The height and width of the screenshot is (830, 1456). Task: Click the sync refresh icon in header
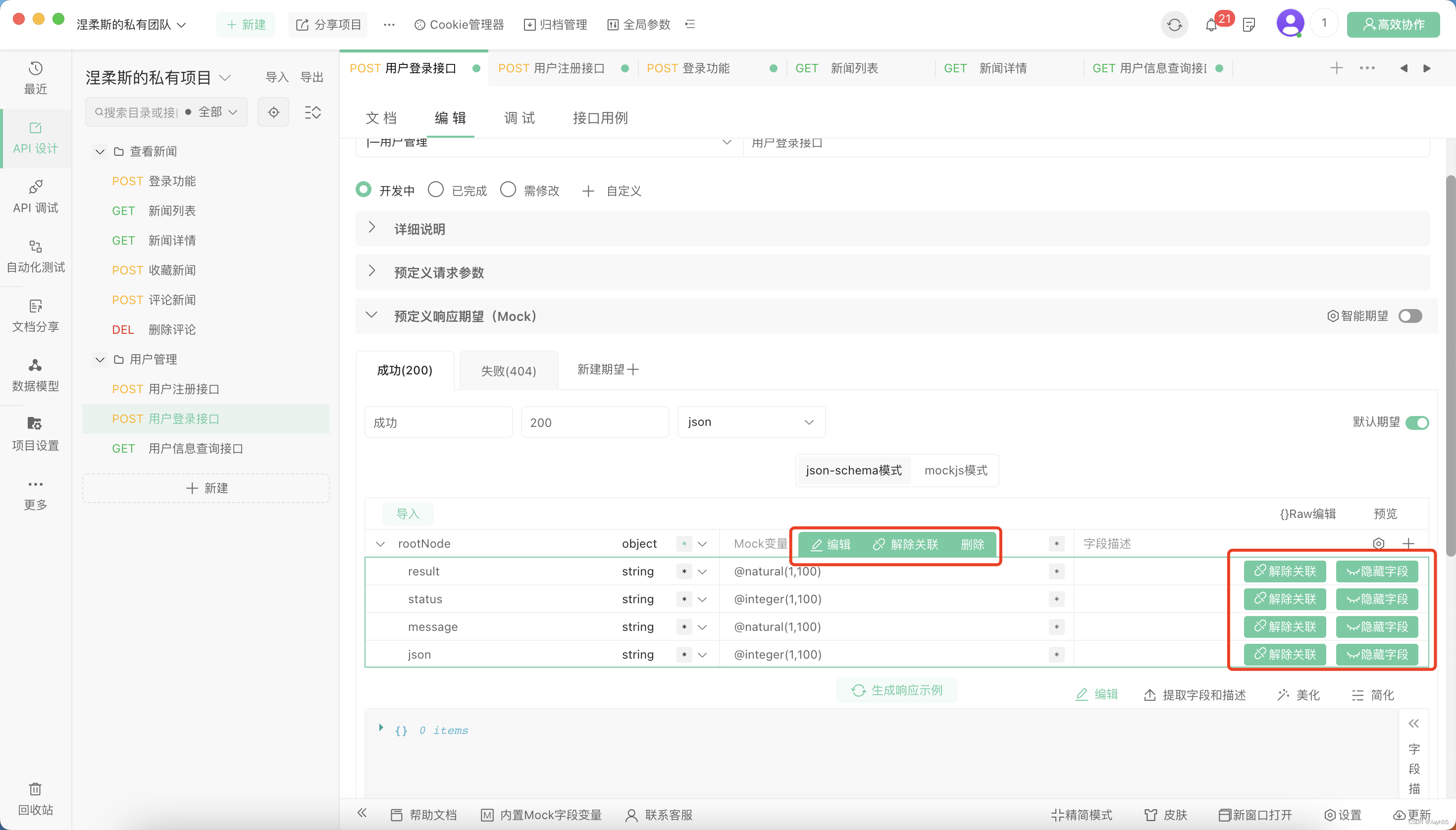(x=1174, y=25)
